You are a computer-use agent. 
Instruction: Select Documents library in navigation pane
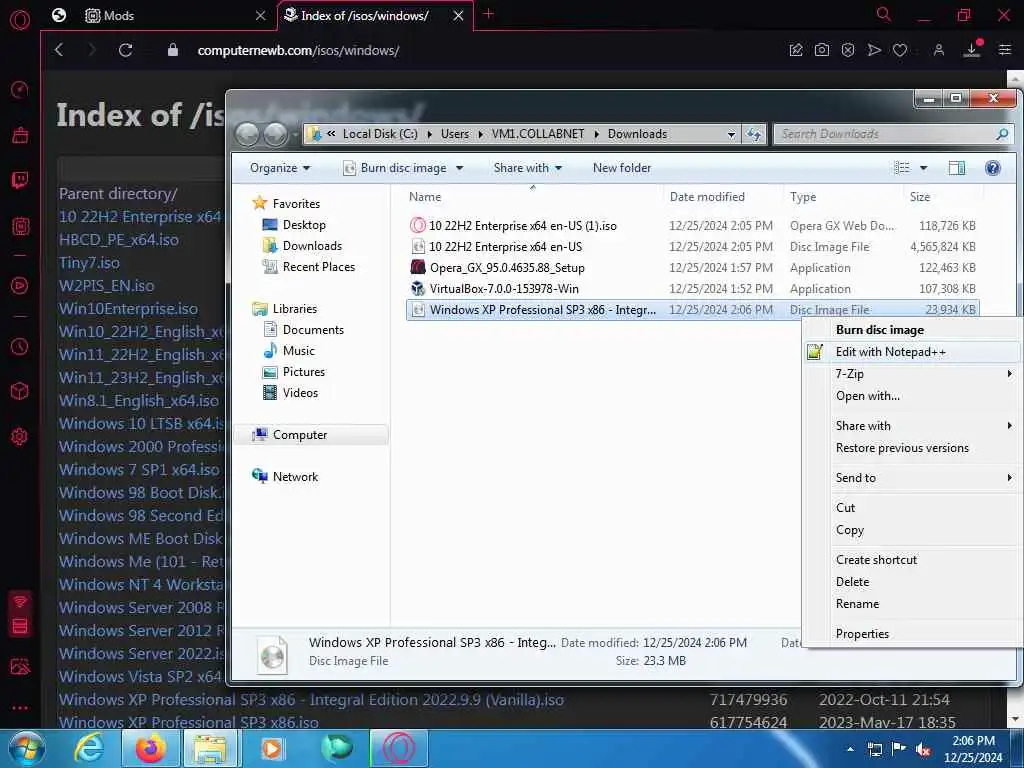(313, 330)
